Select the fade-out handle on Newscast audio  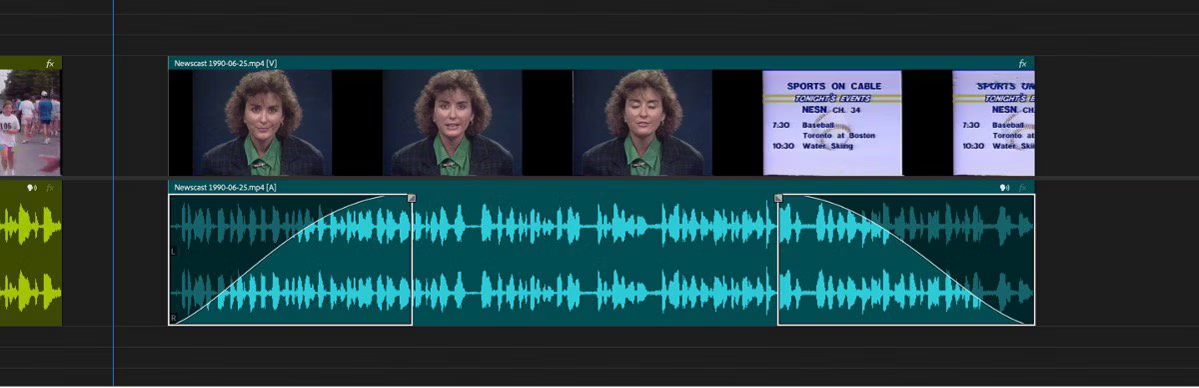[778, 198]
